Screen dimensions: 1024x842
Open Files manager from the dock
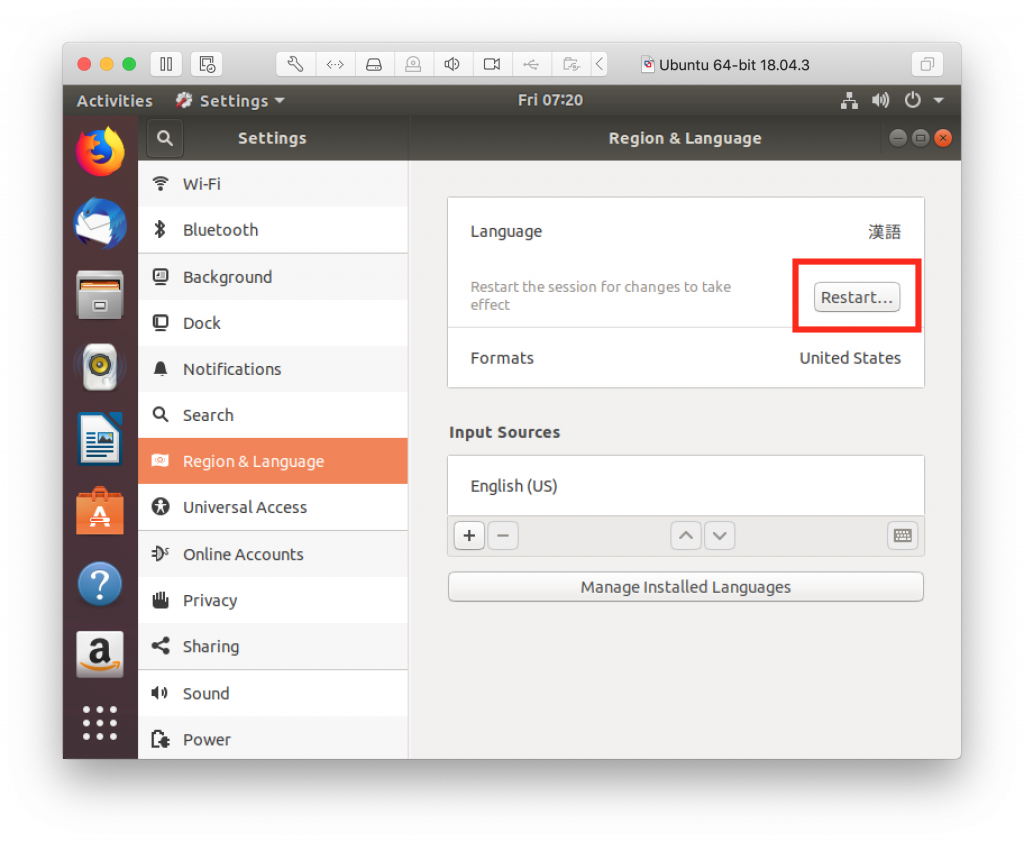pos(100,295)
